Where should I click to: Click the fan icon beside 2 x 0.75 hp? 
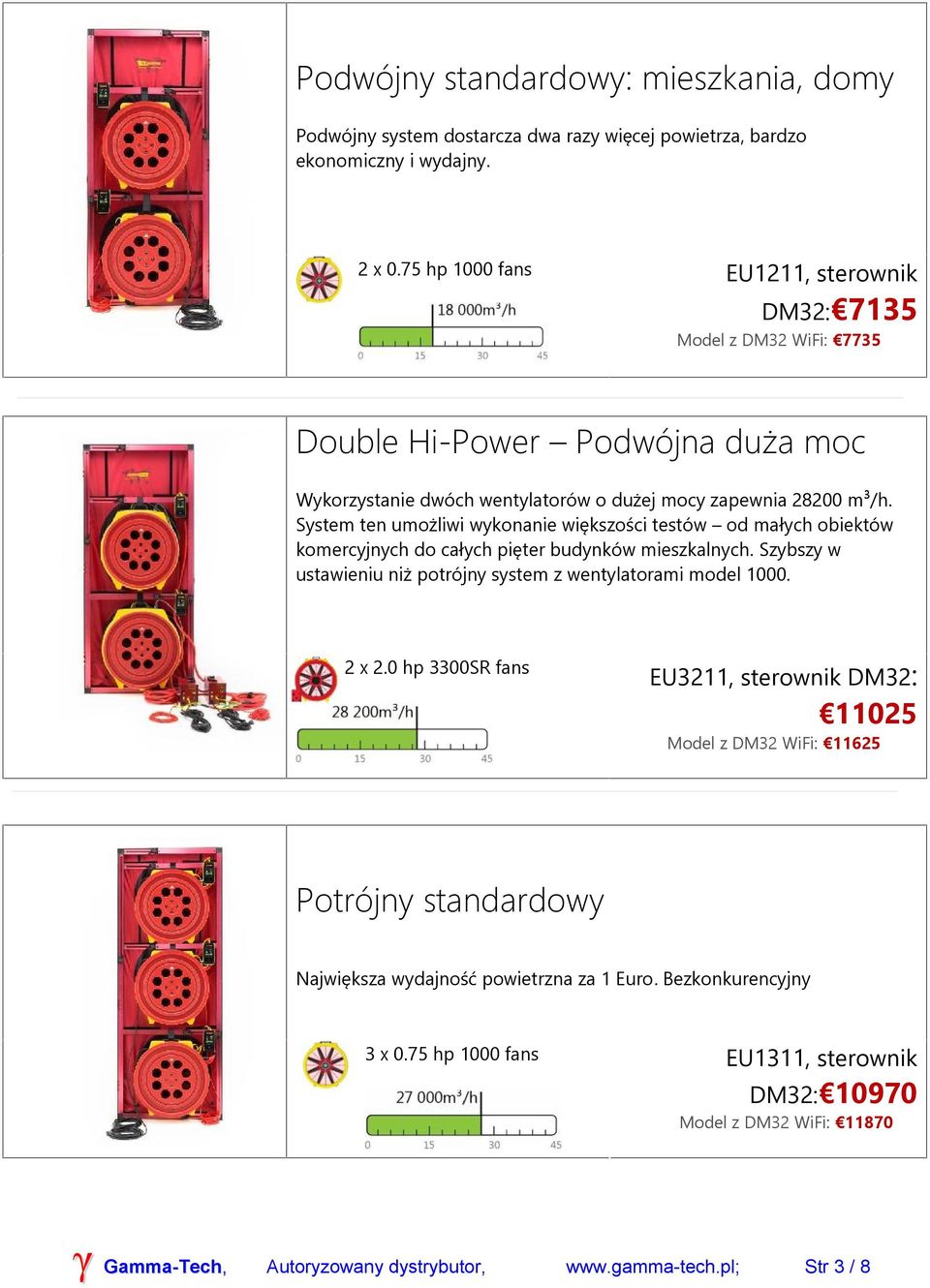pos(319,279)
